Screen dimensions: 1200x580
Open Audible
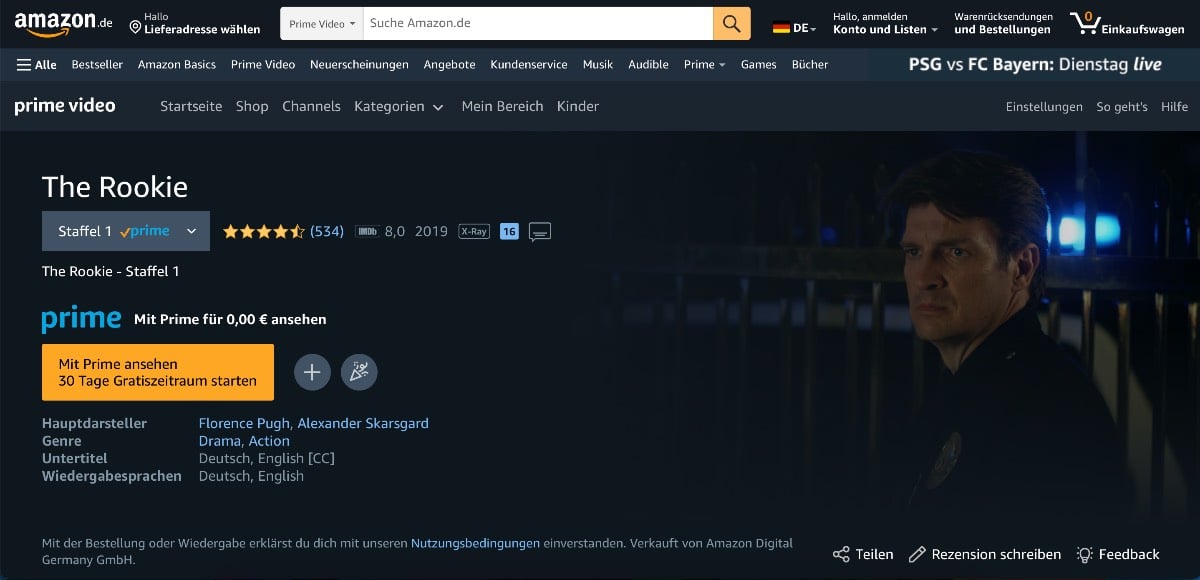coord(648,65)
